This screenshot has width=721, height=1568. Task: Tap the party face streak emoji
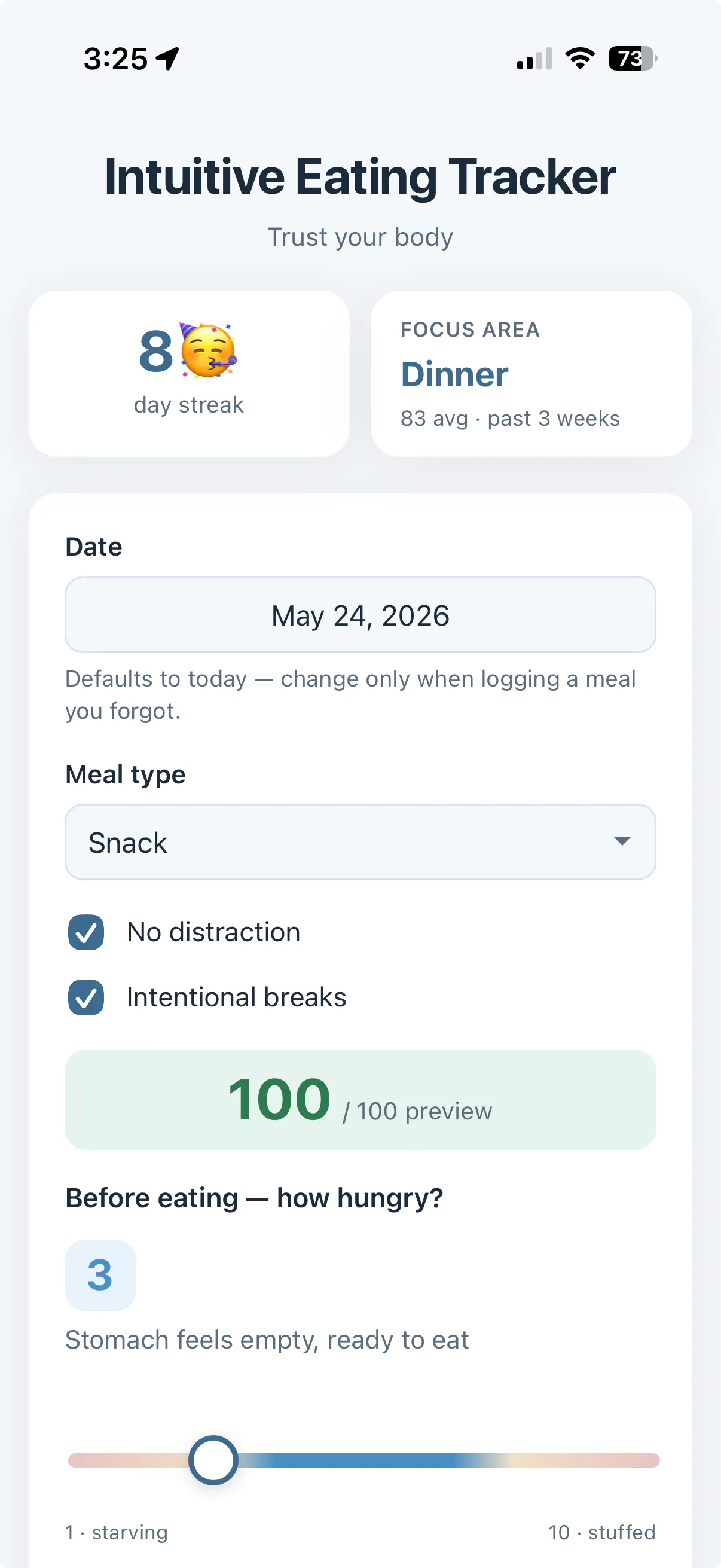tap(208, 350)
